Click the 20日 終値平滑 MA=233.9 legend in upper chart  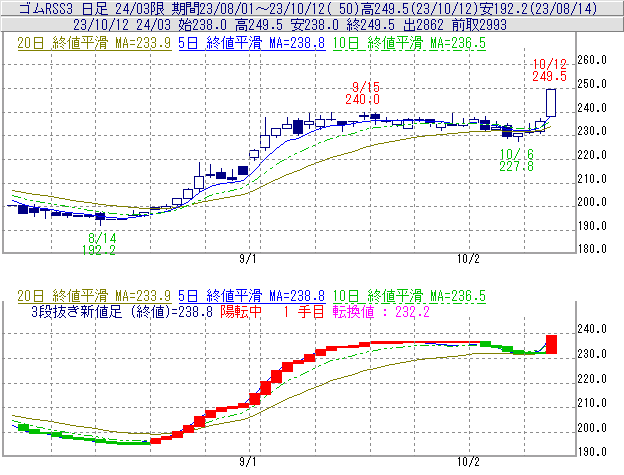(x=94, y=43)
